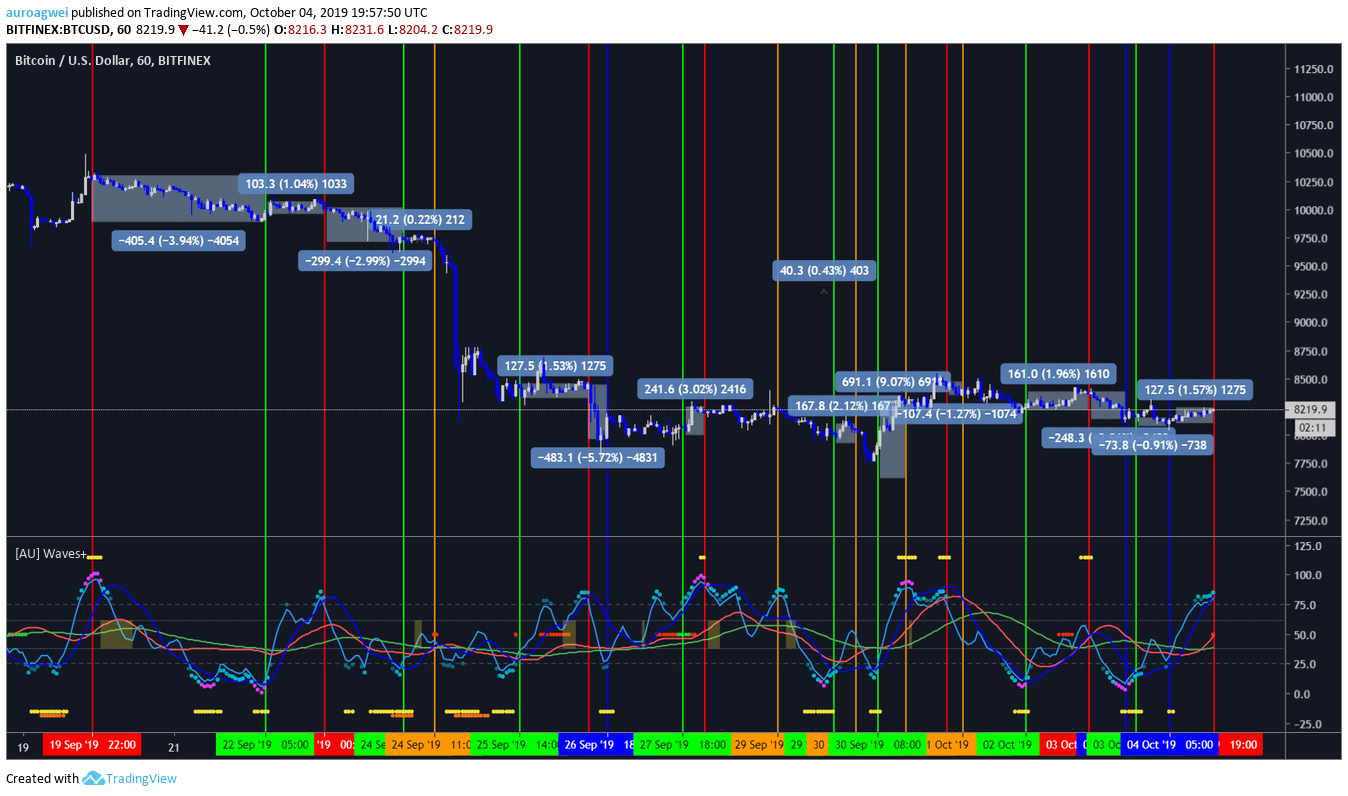The height and width of the screenshot is (796, 1348).
Task: Select measurement label 40.3 (0.43%) 403
Action: pyautogui.click(x=825, y=271)
